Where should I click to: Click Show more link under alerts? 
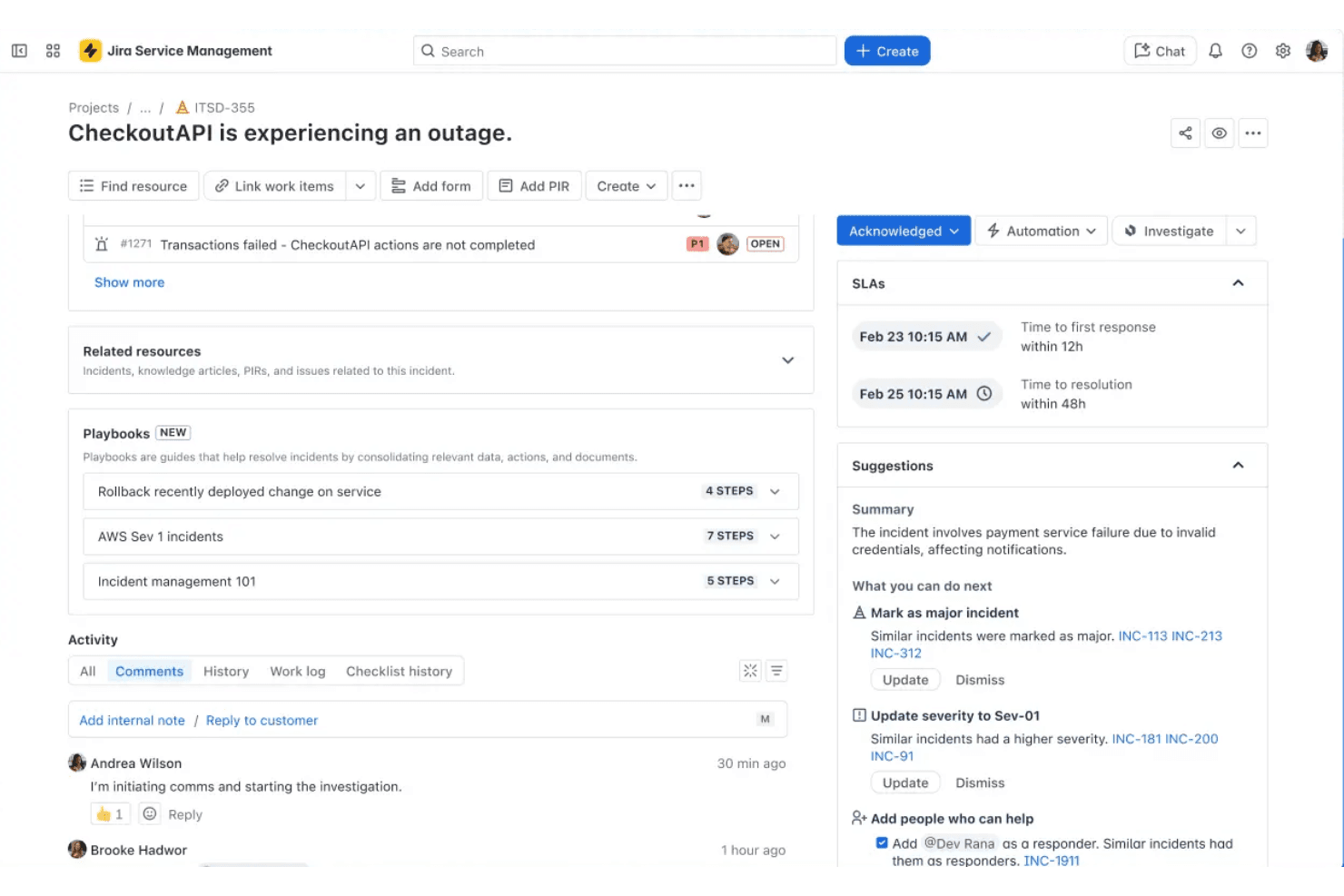pyautogui.click(x=130, y=282)
